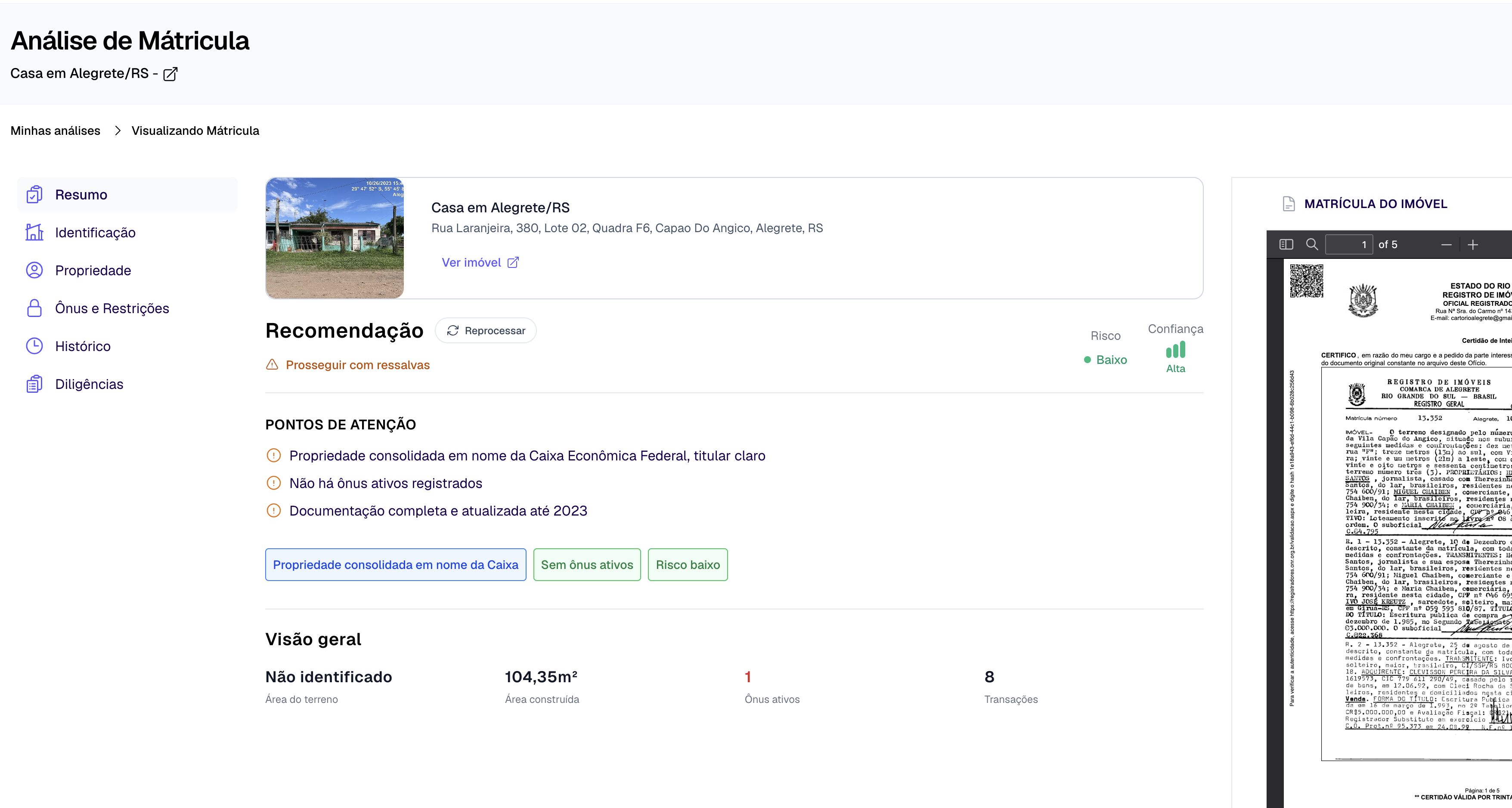Open the property photo thumbnail
The height and width of the screenshot is (808, 1512).
pos(335,238)
